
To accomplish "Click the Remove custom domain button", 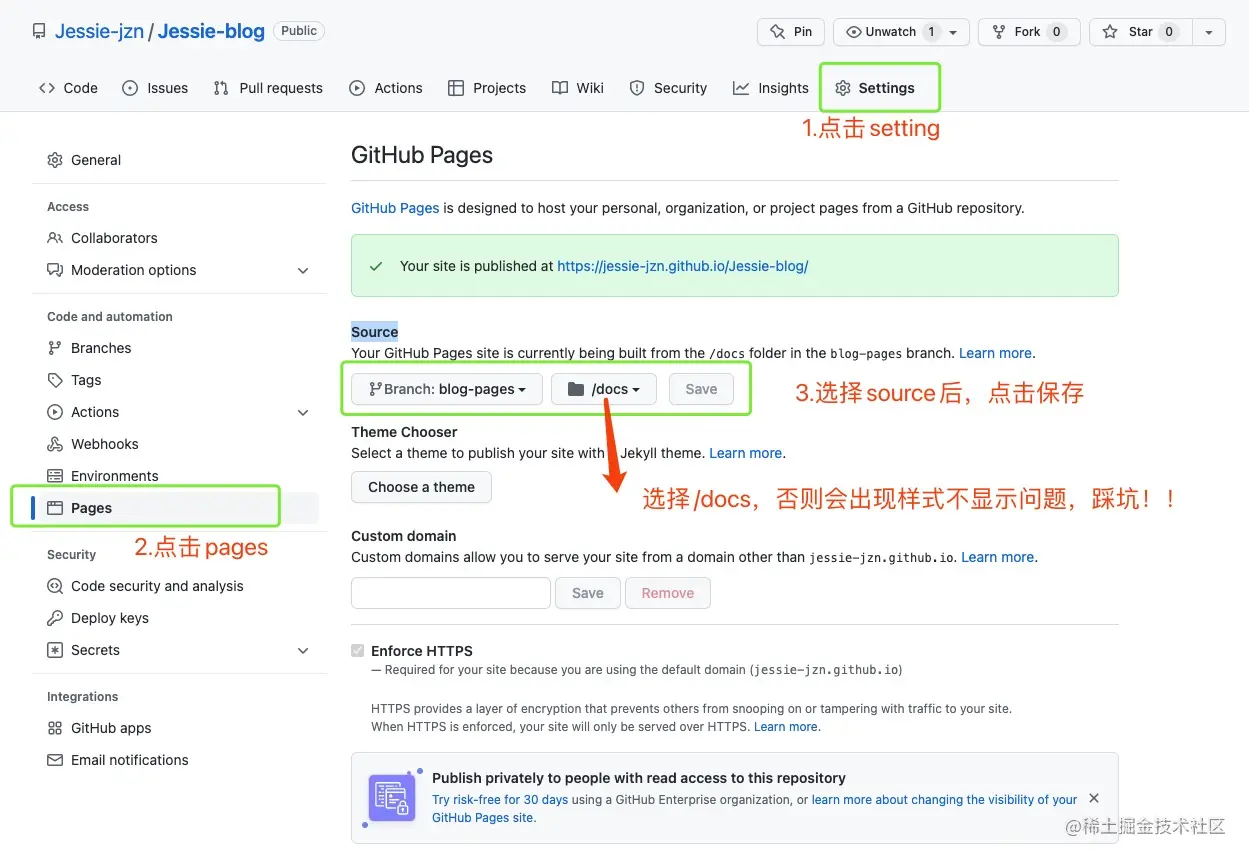I will click(668, 593).
